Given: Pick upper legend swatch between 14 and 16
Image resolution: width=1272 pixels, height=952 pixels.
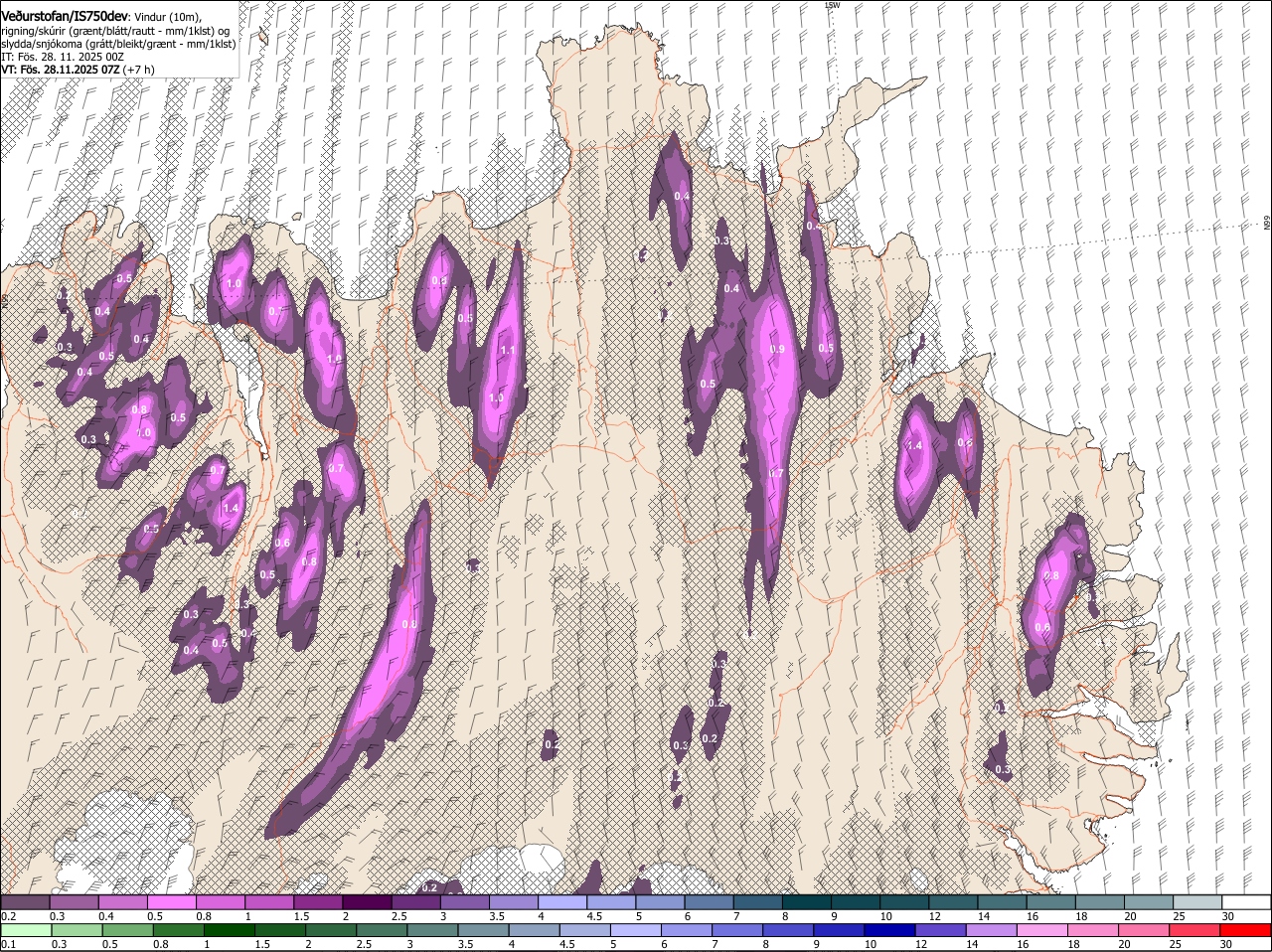Looking at the screenshot, I should pos(1002,902).
